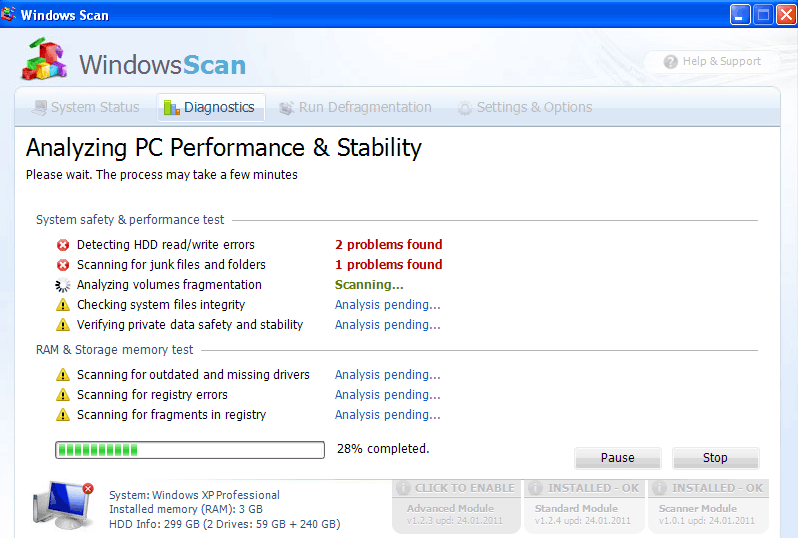The width and height of the screenshot is (798, 538).
Task: Click warning icon beside system files integrity
Action: (63, 305)
